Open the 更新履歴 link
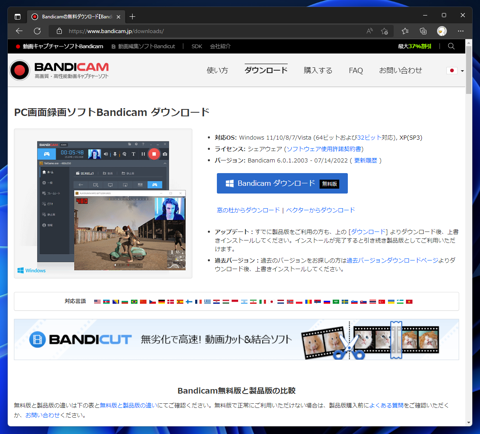This screenshot has width=480, height=434. tap(365, 160)
